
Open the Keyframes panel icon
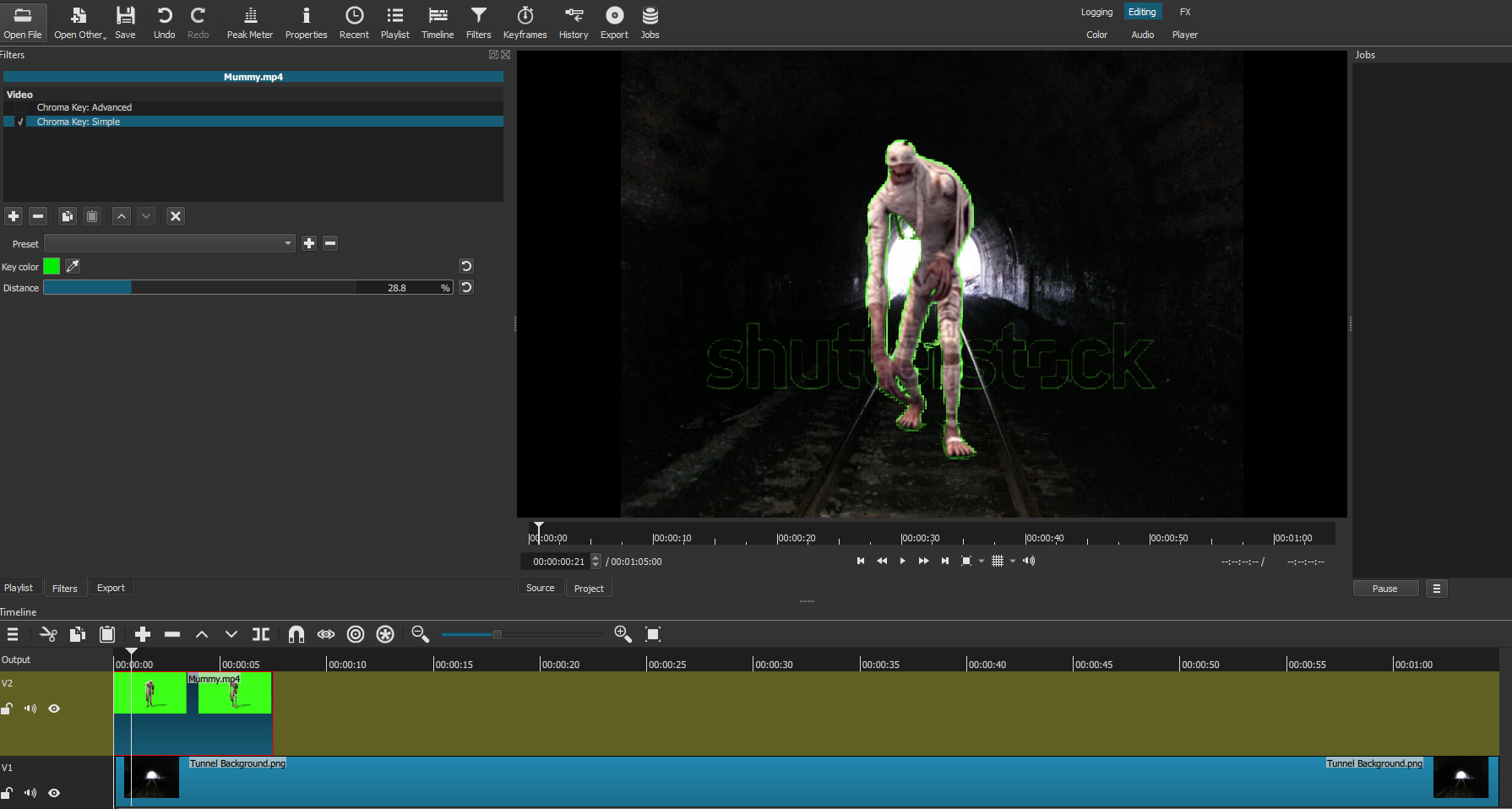click(525, 21)
